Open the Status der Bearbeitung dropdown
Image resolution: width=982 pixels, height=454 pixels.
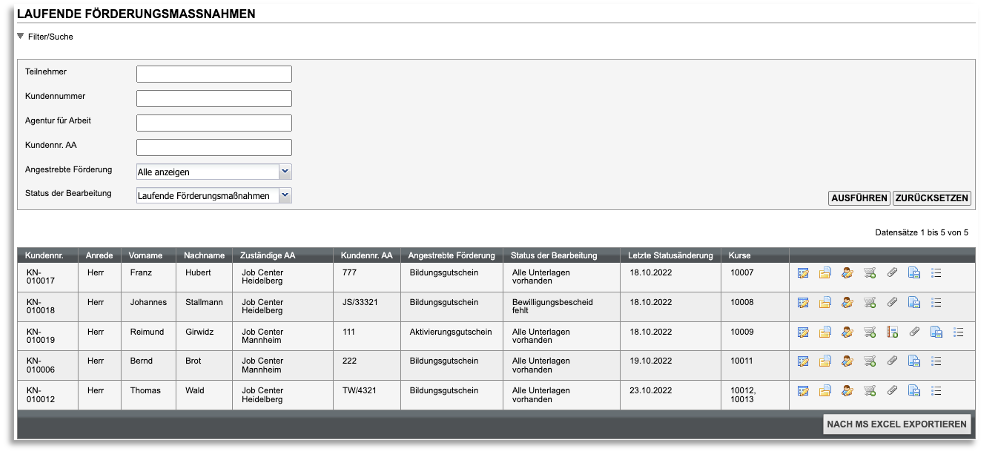pyautogui.click(x=285, y=196)
